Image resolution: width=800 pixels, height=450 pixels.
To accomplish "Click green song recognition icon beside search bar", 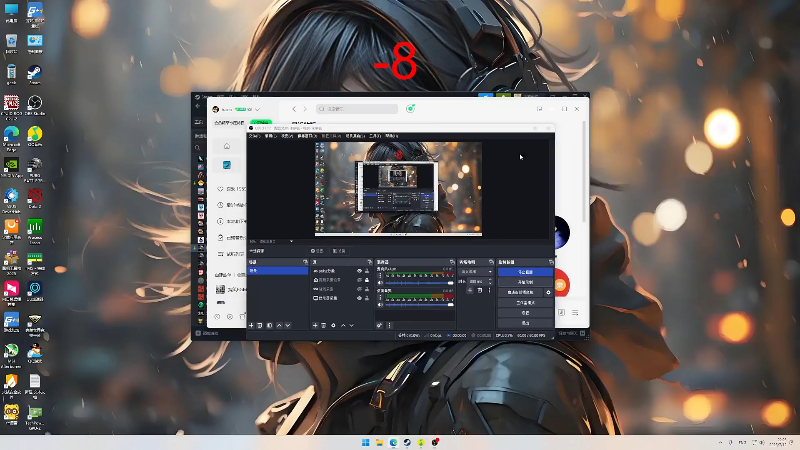I will click(x=410, y=109).
